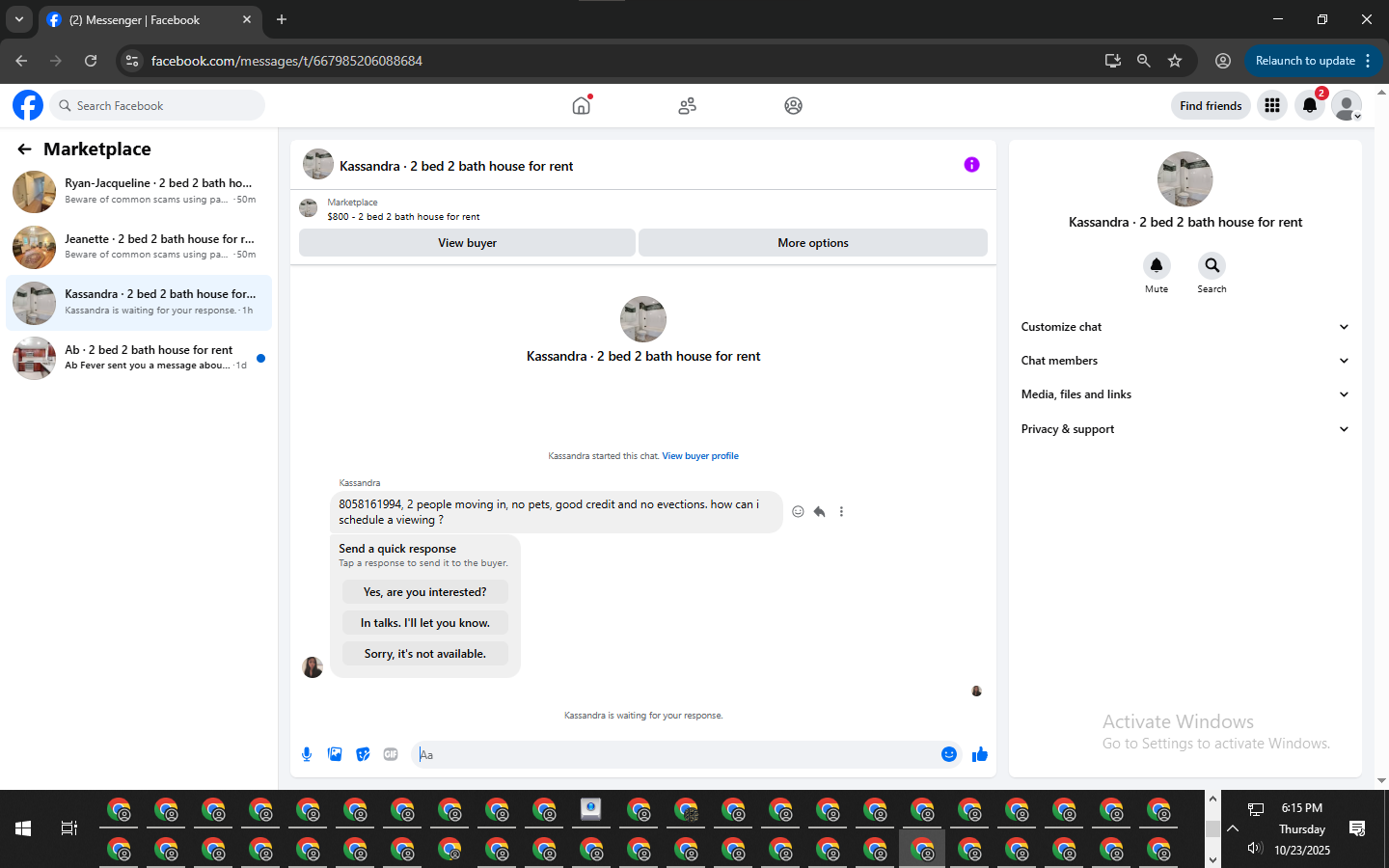Image resolution: width=1389 pixels, height=868 pixels.
Task: Expand the Privacy & support section
Action: [1185, 429]
